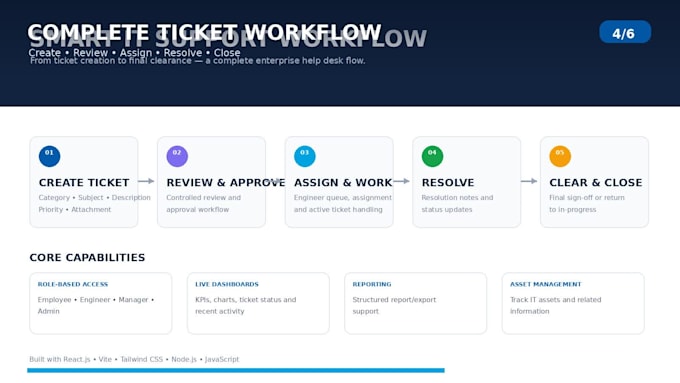Click the REPORTING card title
The image size is (680, 383).
coord(372,285)
